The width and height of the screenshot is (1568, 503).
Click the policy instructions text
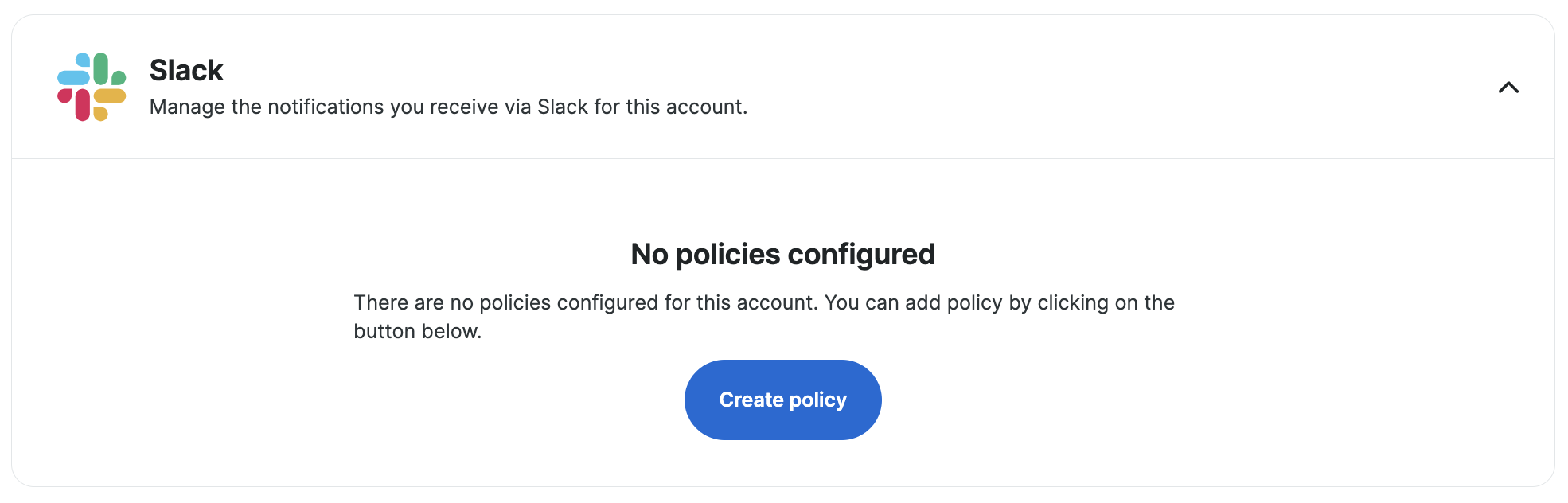click(763, 317)
